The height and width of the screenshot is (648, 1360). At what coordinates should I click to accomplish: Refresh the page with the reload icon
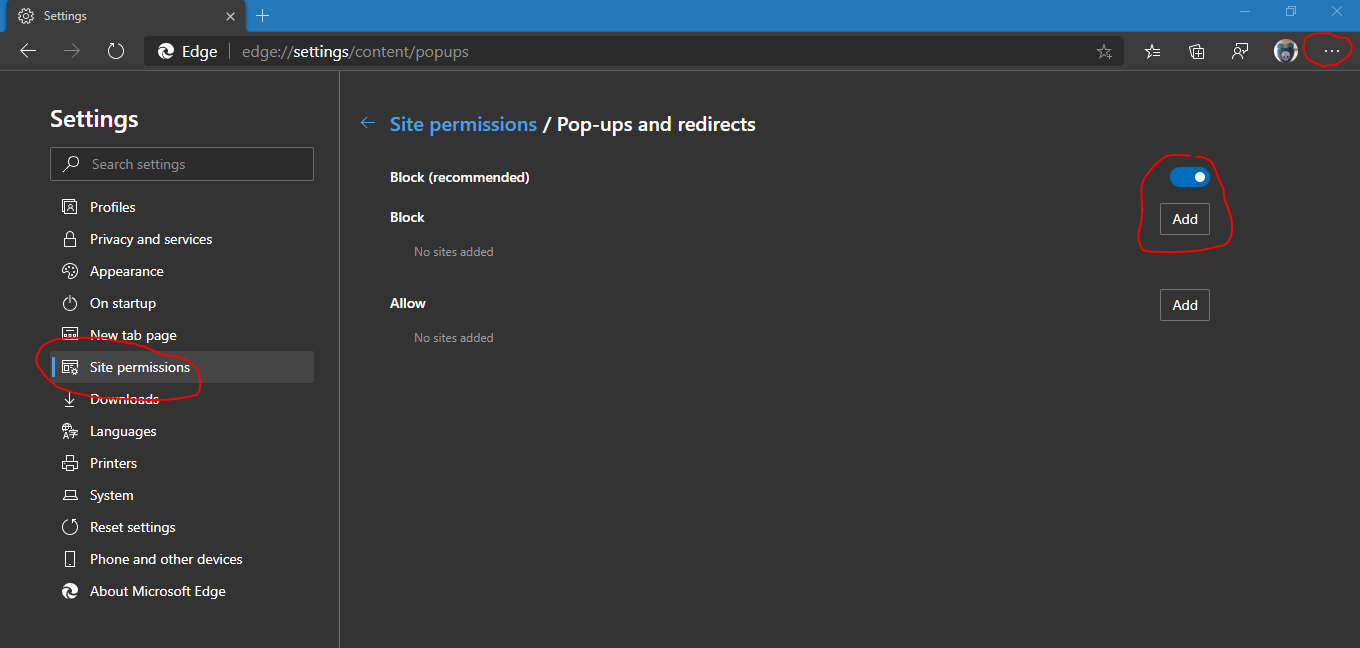[x=115, y=51]
